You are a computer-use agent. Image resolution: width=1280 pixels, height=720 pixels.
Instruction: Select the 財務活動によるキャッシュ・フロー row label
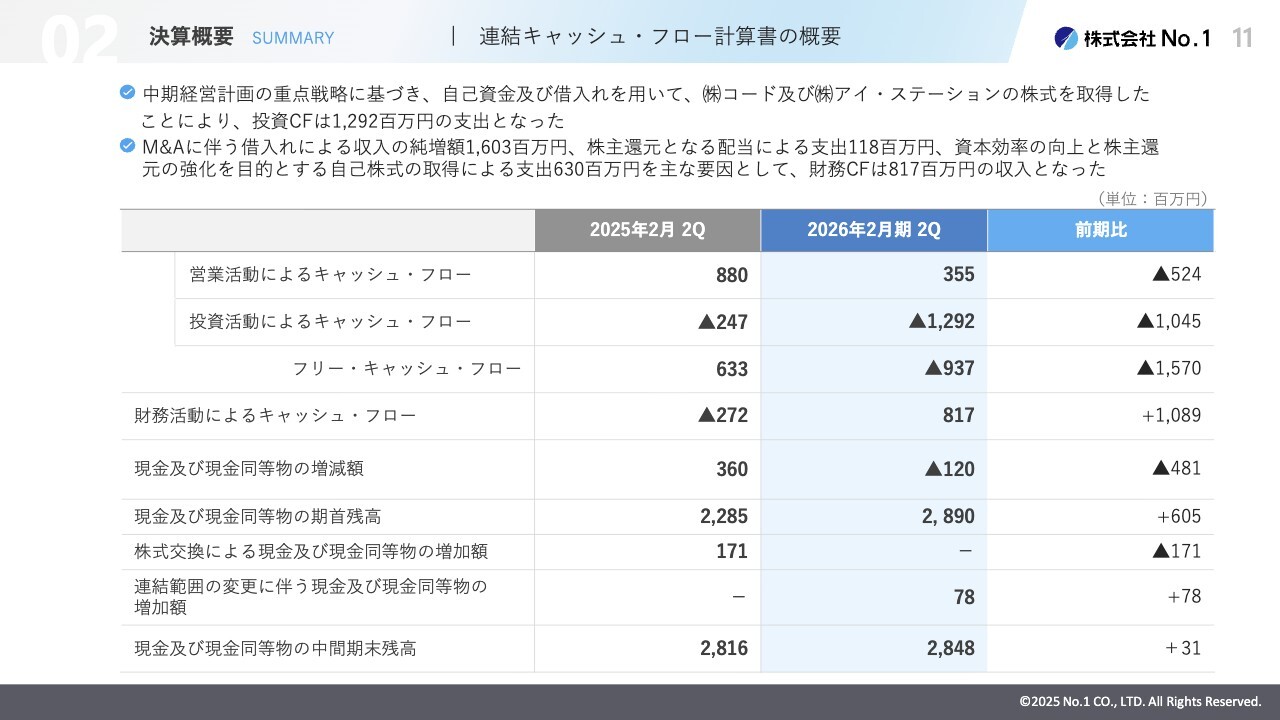275,415
